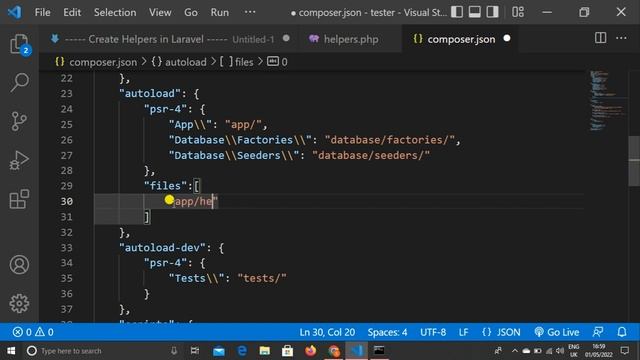Open the Selection menu
Viewport: 640px width, 360px height.
pyautogui.click(x=115, y=12)
